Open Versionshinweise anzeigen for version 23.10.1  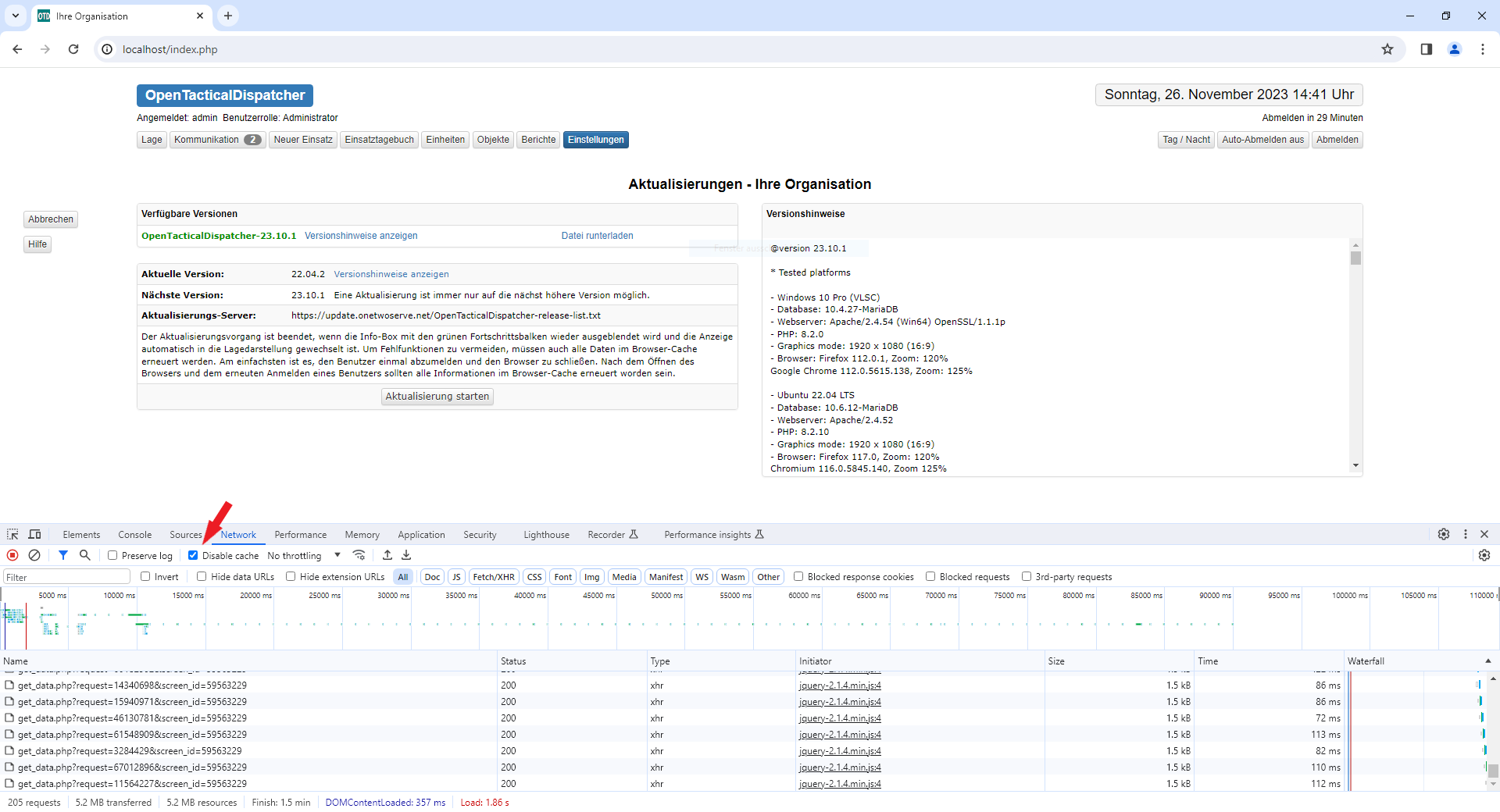(x=361, y=236)
